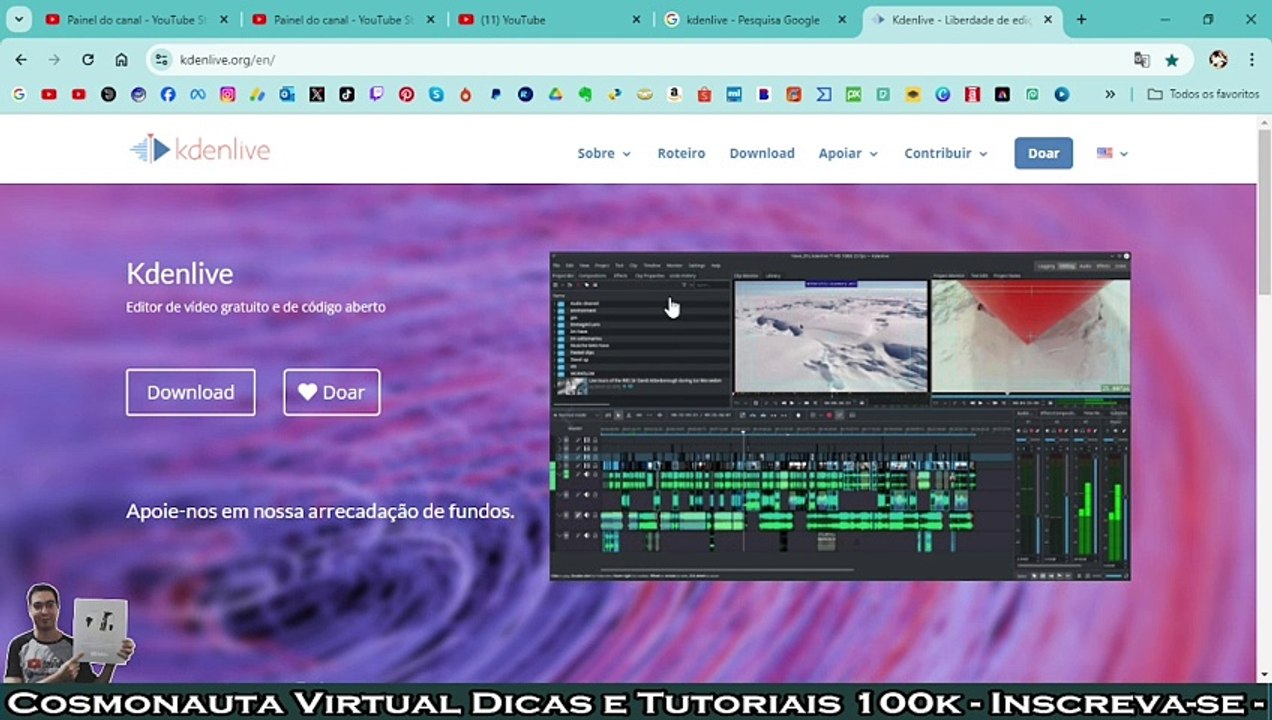Expand the Apoiar menu
1272x720 pixels.
pyautogui.click(x=848, y=153)
